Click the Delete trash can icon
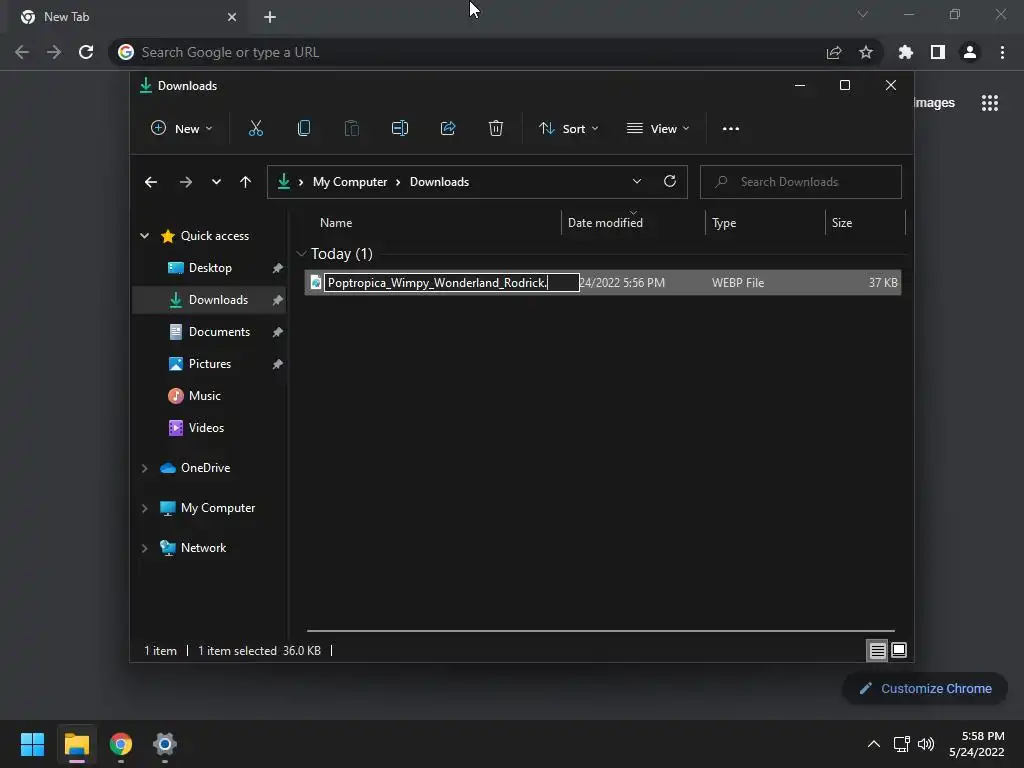Image resolution: width=1024 pixels, height=768 pixels. pos(496,129)
